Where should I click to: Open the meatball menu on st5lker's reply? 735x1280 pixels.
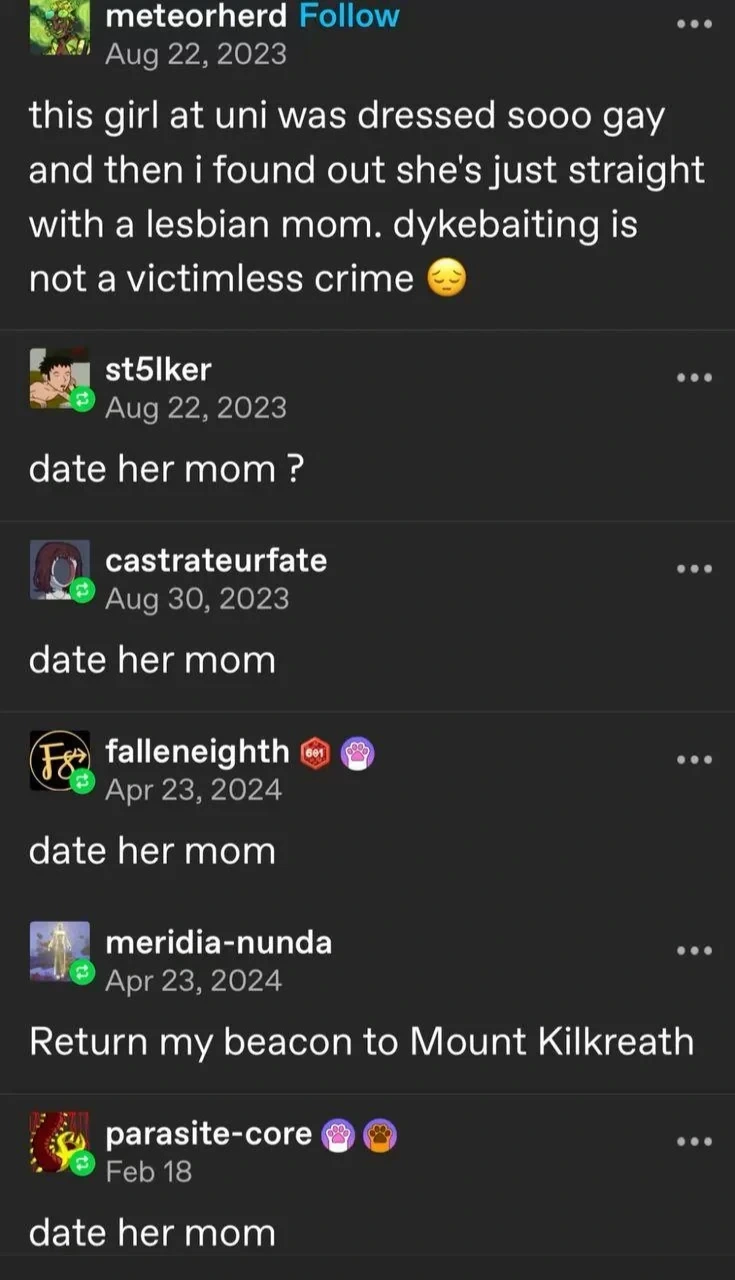click(x=693, y=377)
